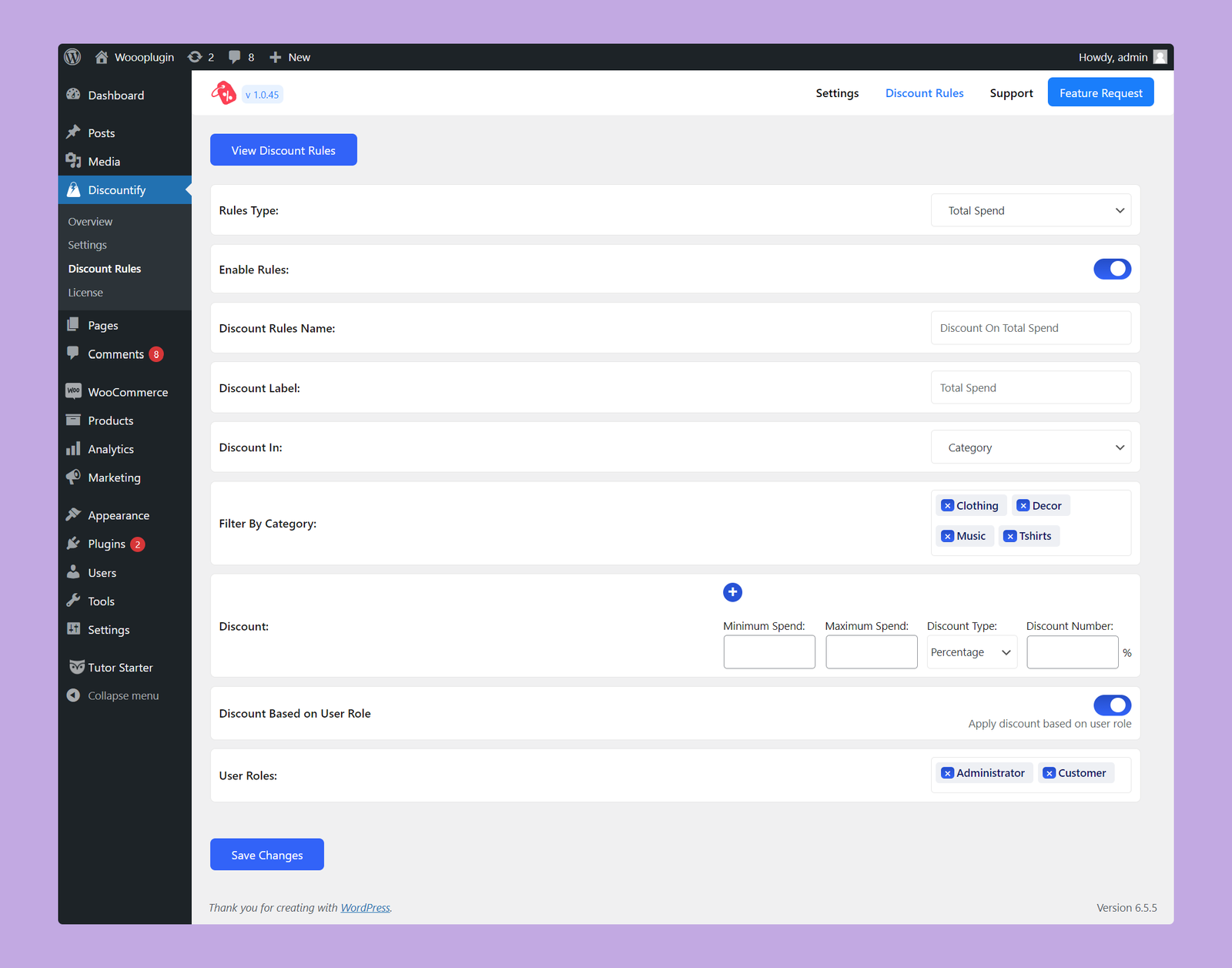Open the Support header tab

click(x=1011, y=93)
